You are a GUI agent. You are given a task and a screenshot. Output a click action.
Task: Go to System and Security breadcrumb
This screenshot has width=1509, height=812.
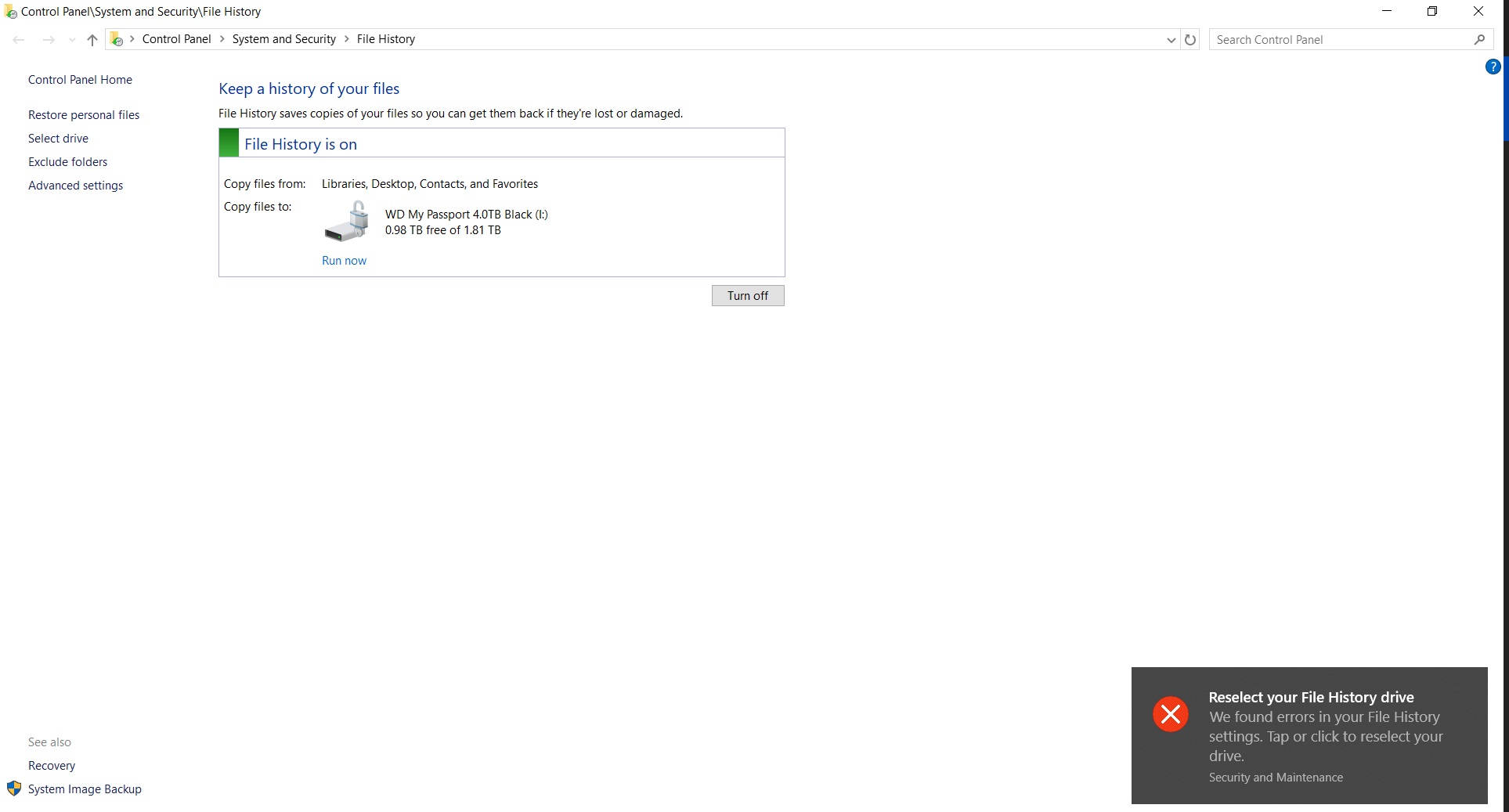click(x=283, y=38)
